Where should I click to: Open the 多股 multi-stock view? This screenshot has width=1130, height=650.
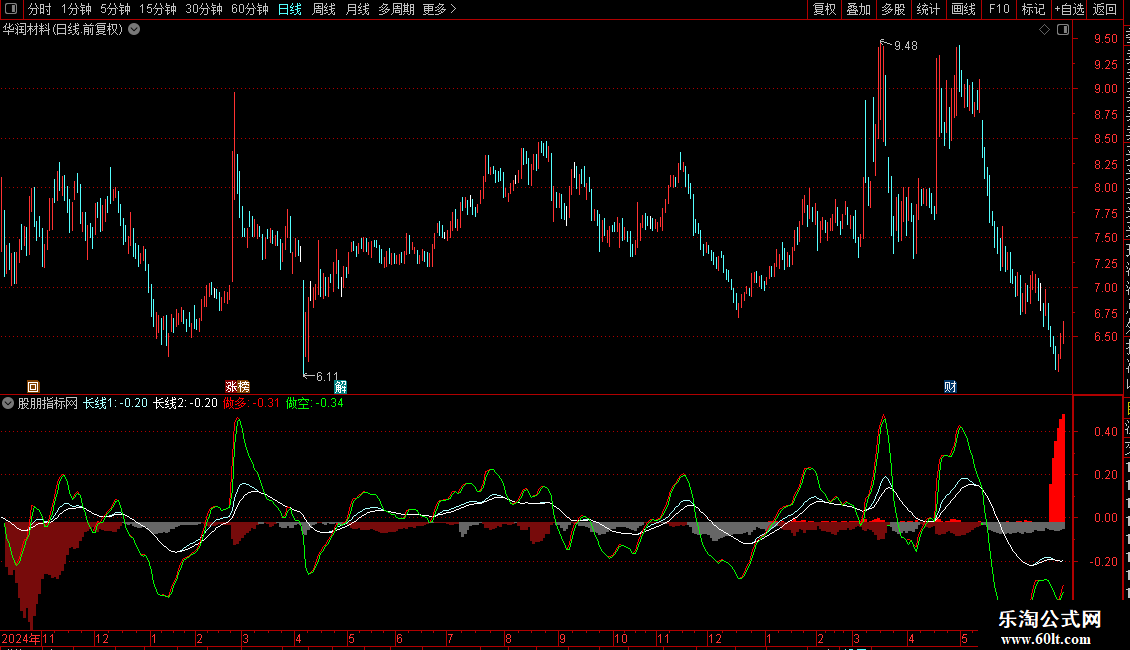pos(893,9)
